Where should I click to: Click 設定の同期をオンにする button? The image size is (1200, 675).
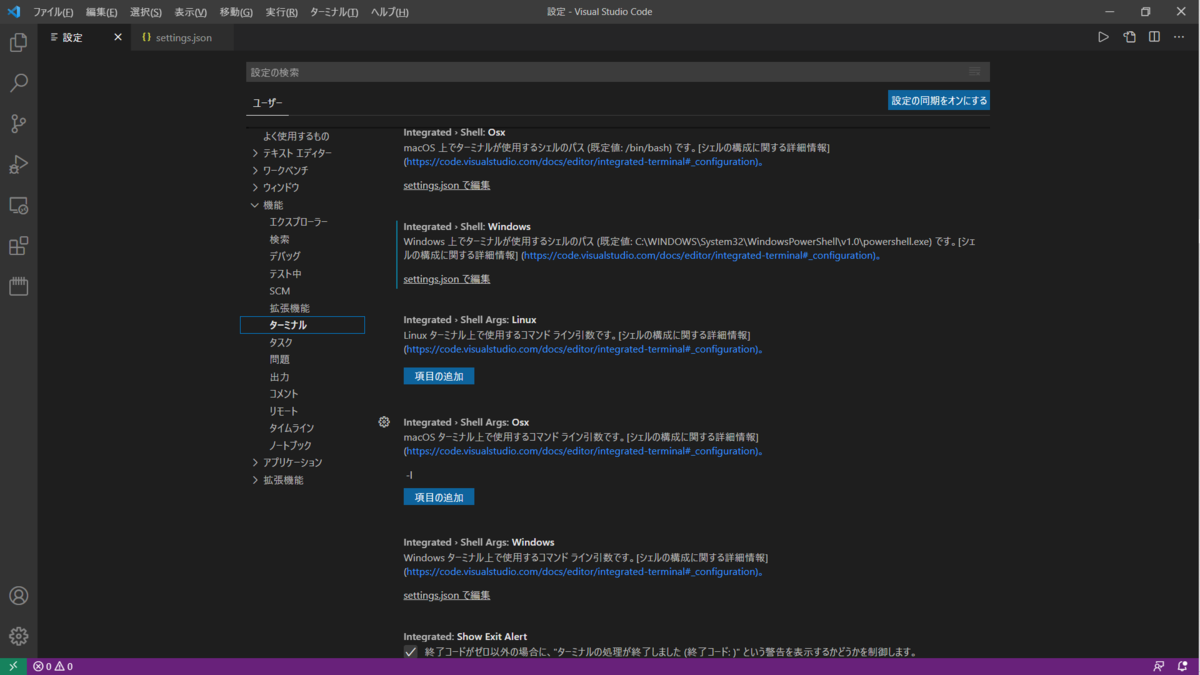[x=939, y=100]
